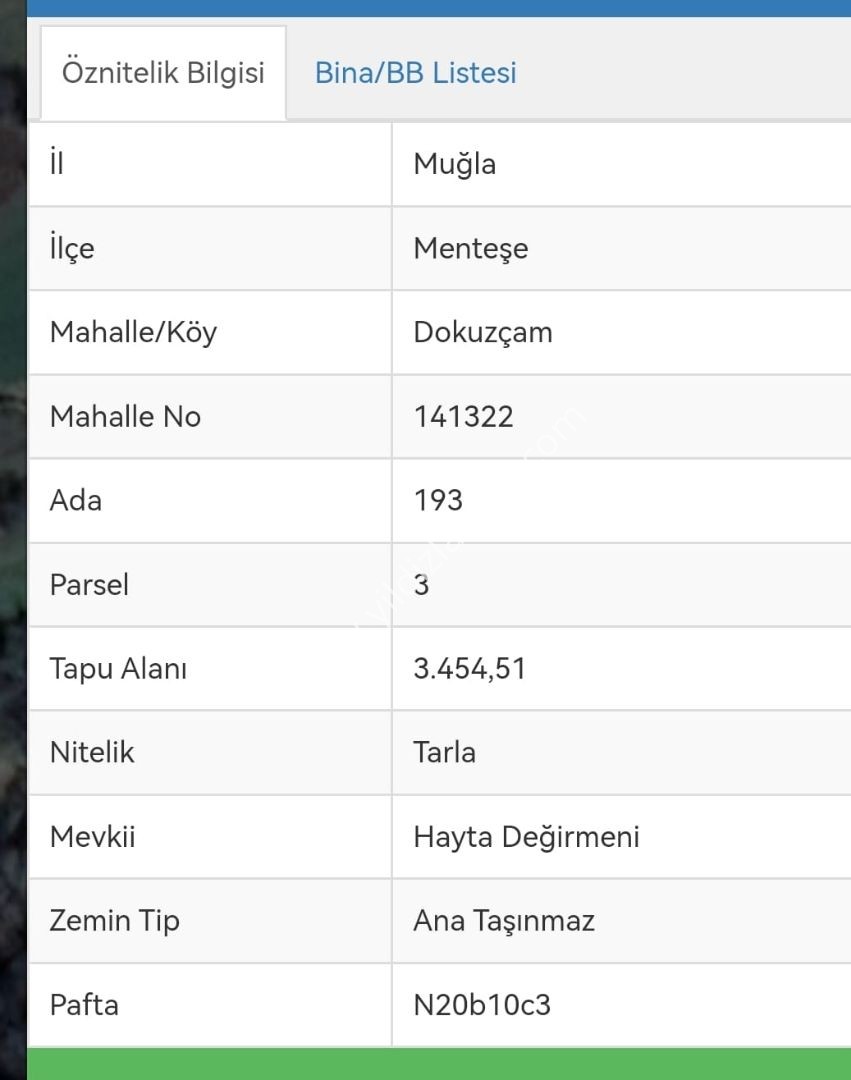851x1080 pixels.
Task: Click the Nitelik value Tarla
Action: [444, 753]
